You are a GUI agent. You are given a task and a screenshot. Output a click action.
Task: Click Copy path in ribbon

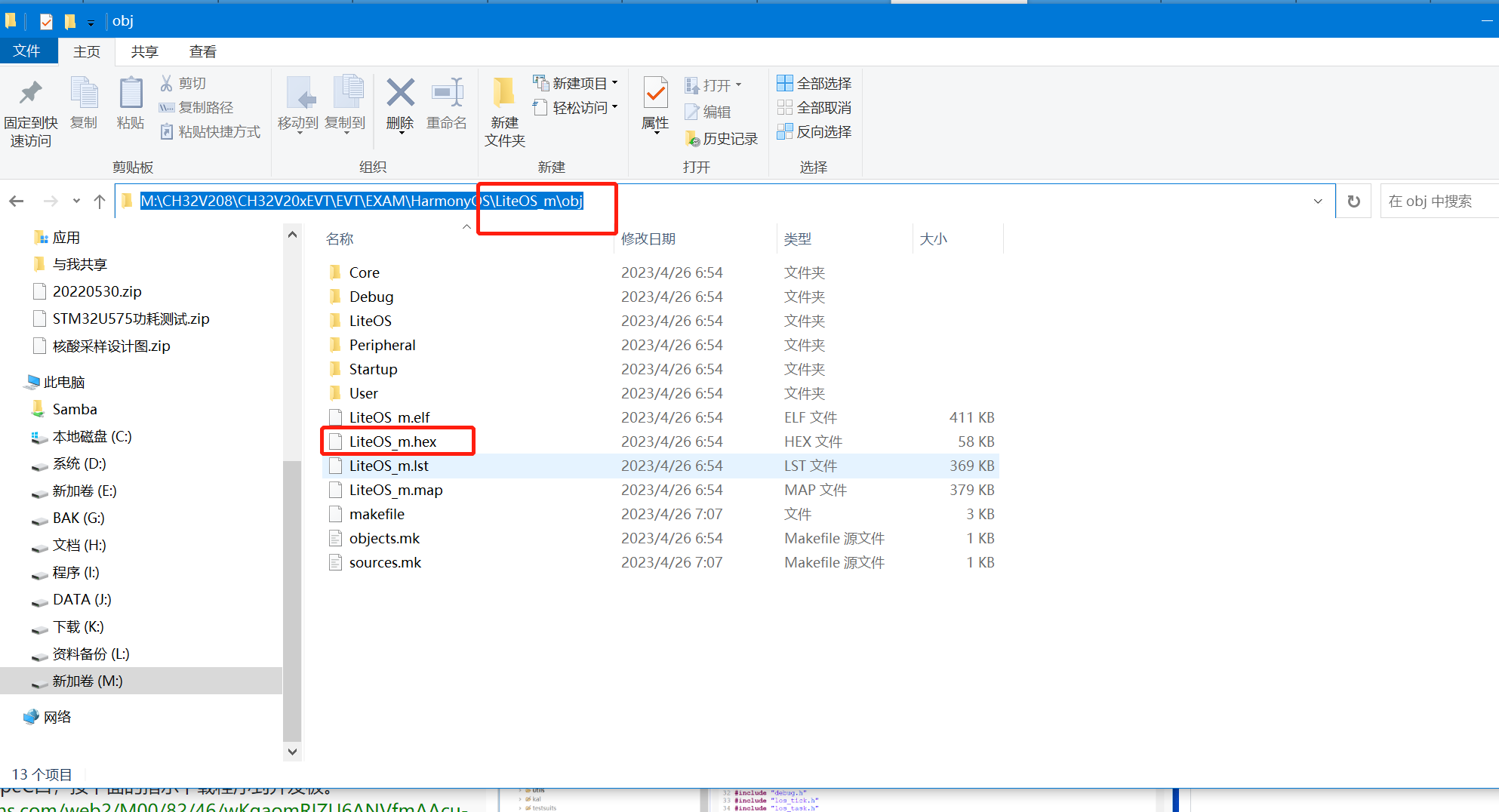tap(196, 107)
